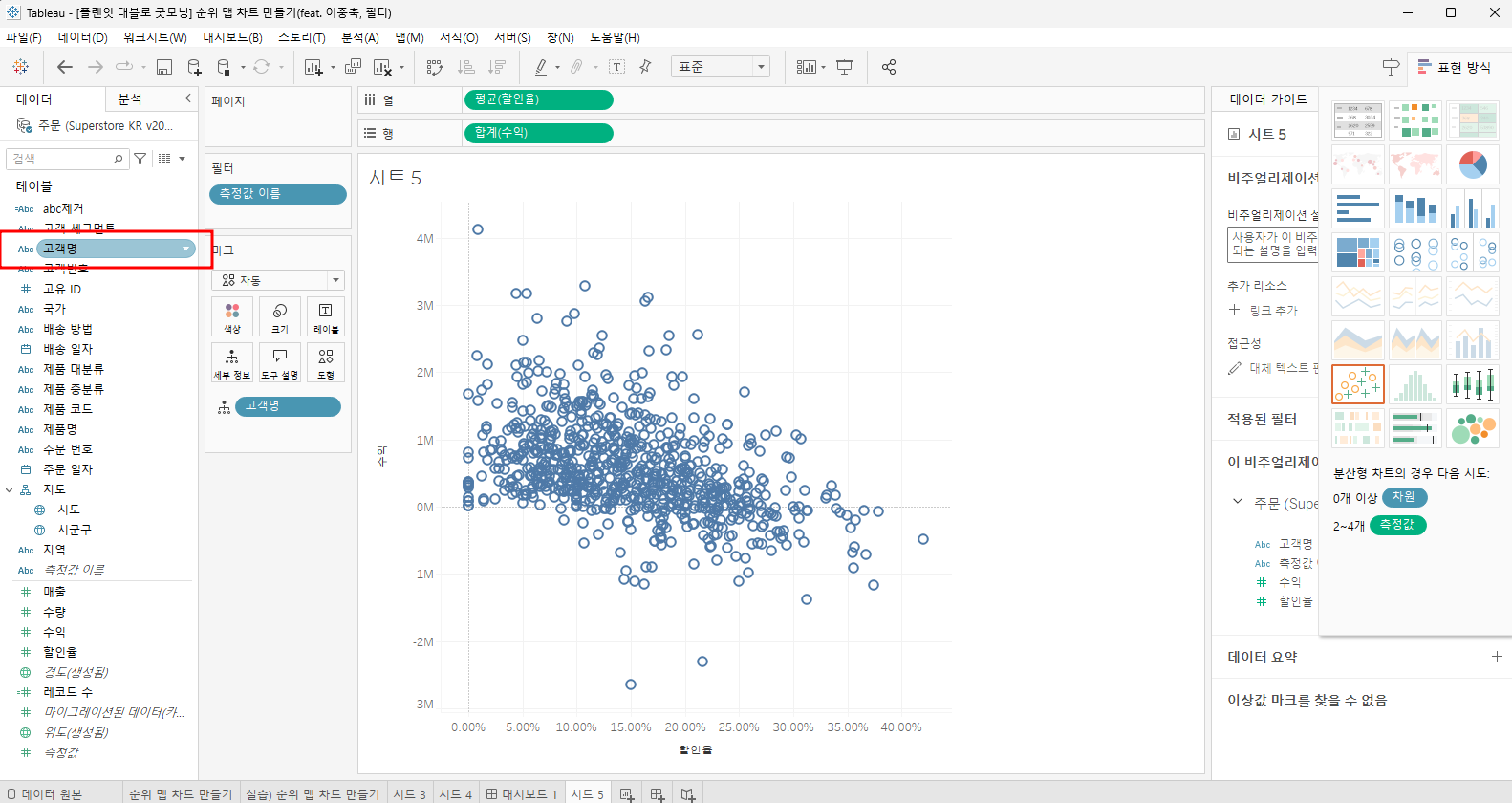This screenshot has height=803, width=1512.
Task: Click the 레이블 marks card button
Action: click(x=326, y=317)
